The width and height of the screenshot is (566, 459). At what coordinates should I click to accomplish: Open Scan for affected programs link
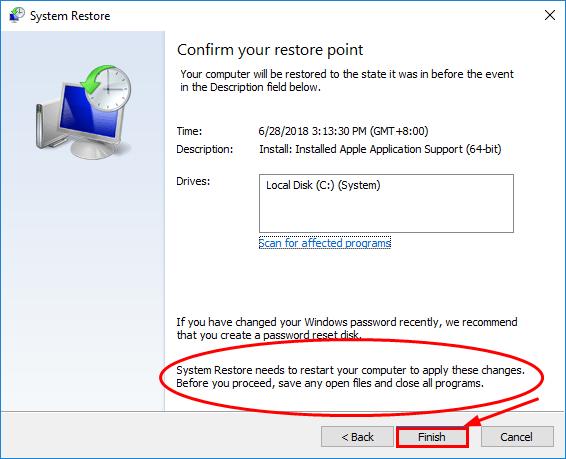click(x=325, y=243)
